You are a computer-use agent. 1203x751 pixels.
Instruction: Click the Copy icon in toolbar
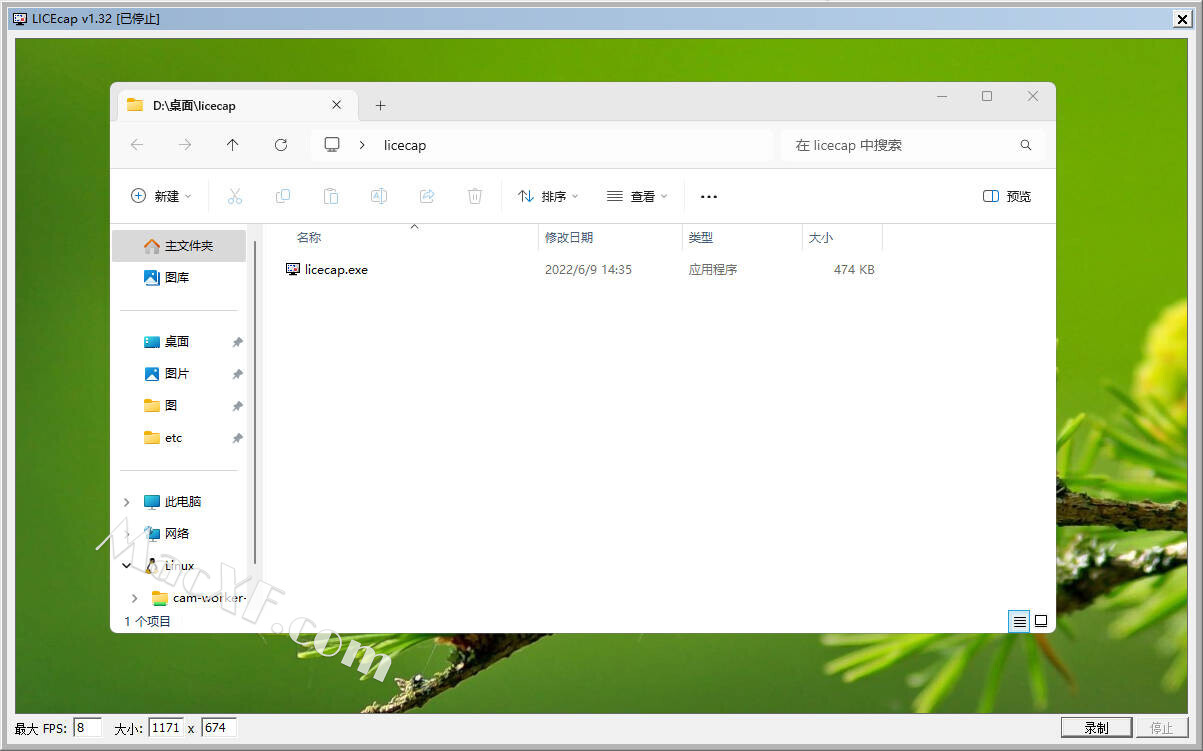click(x=283, y=196)
